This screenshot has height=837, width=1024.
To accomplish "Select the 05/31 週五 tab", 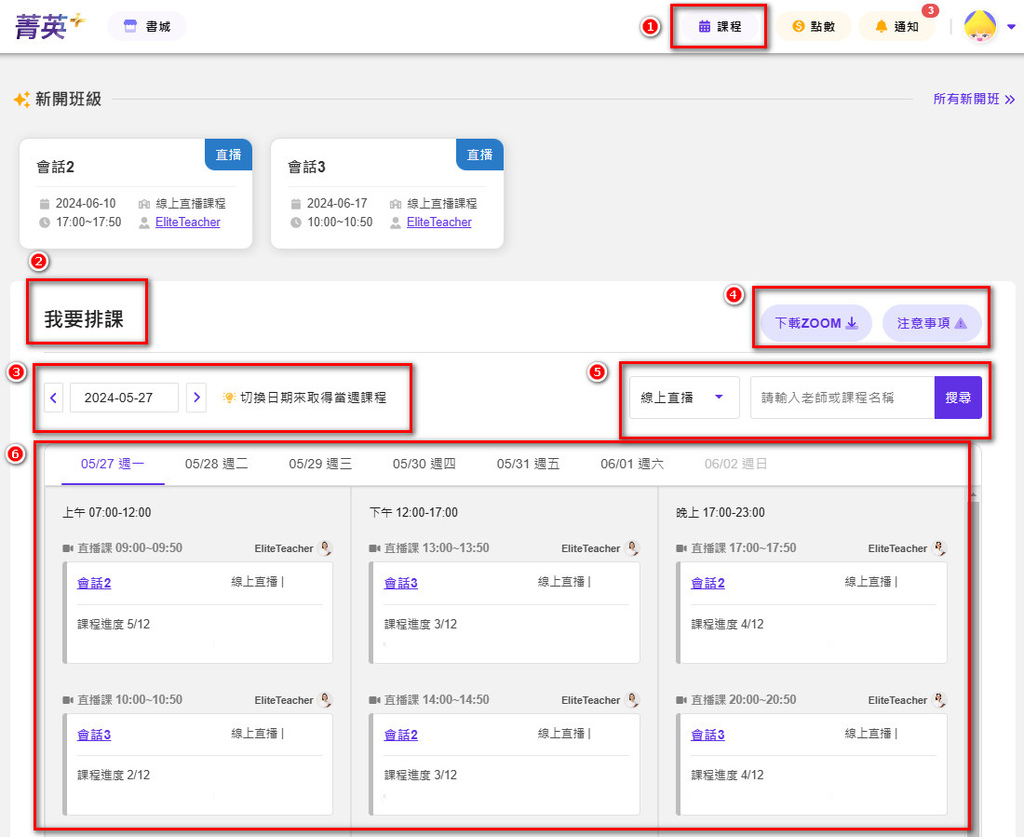I will tap(528, 464).
